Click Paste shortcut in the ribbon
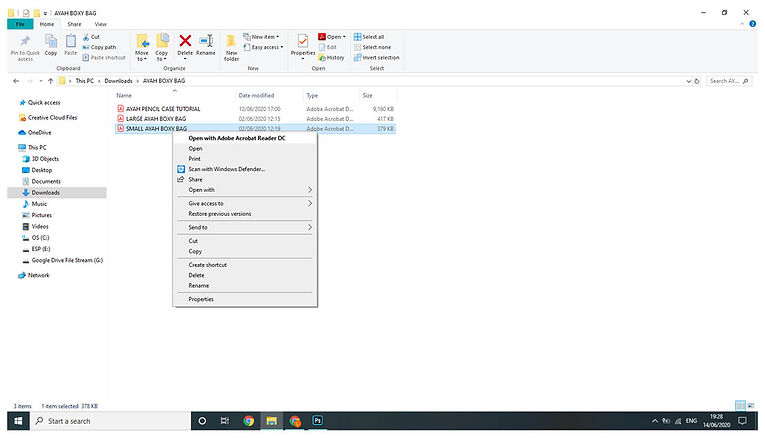765x438 pixels. [104, 58]
